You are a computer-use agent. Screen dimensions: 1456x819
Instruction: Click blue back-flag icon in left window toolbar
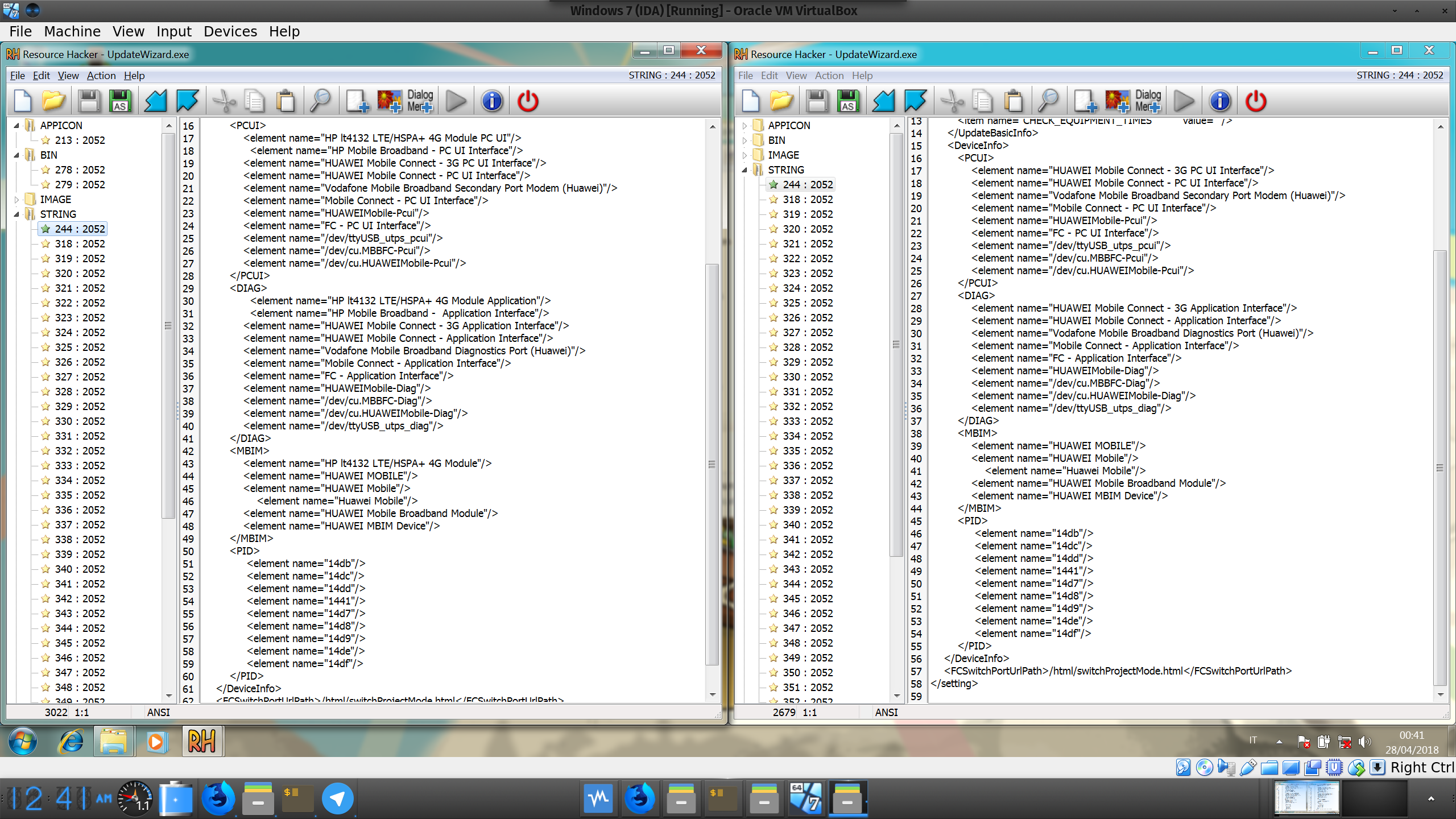click(x=155, y=101)
